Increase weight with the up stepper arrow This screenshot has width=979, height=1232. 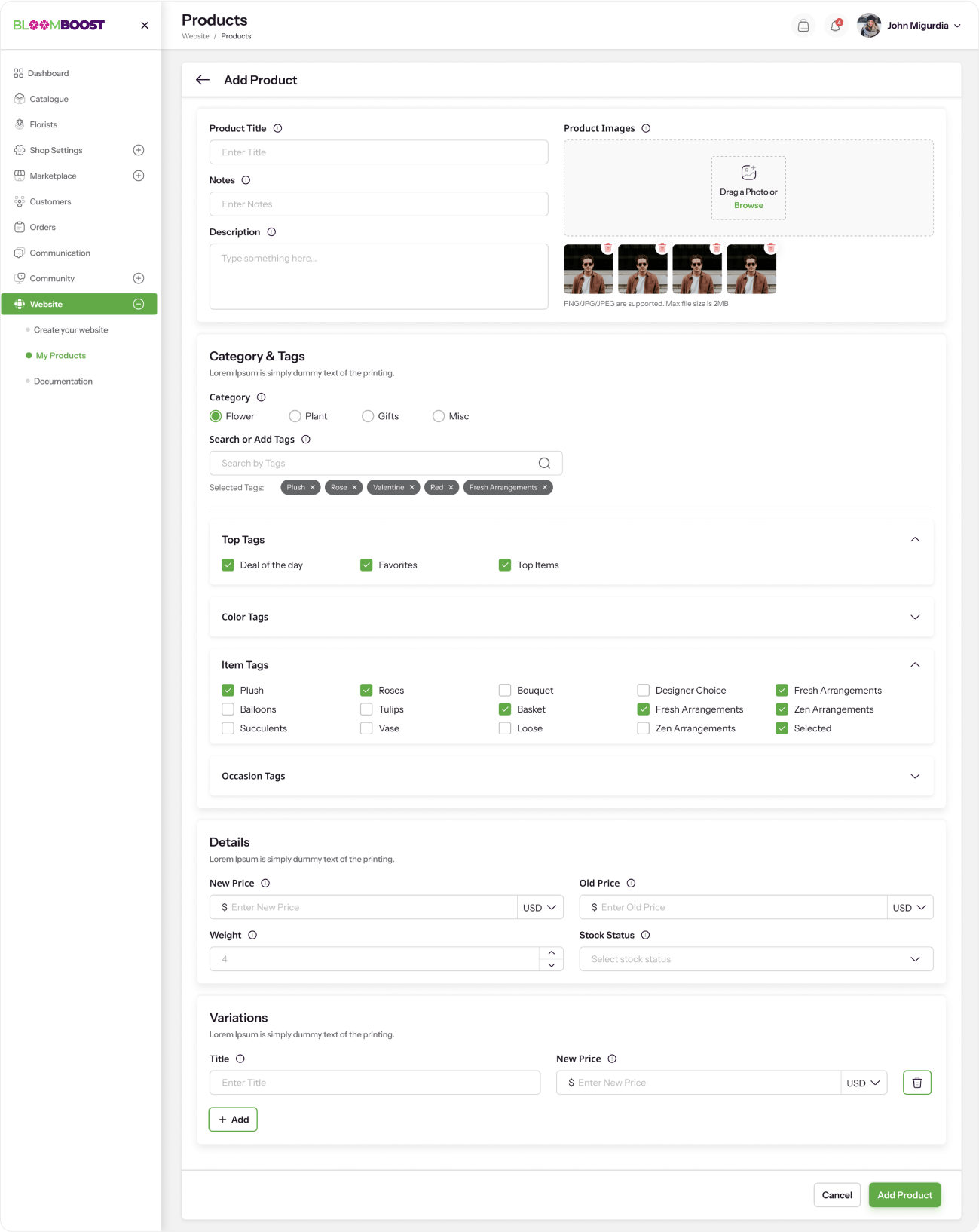tap(552, 953)
